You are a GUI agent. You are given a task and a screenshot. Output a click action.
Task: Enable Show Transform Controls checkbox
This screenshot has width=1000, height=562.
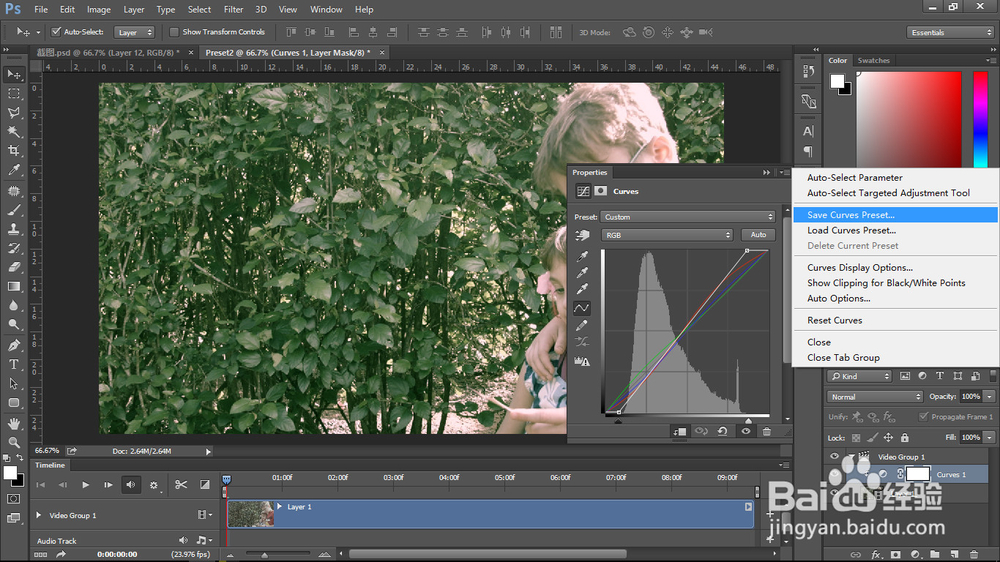(173, 32)
